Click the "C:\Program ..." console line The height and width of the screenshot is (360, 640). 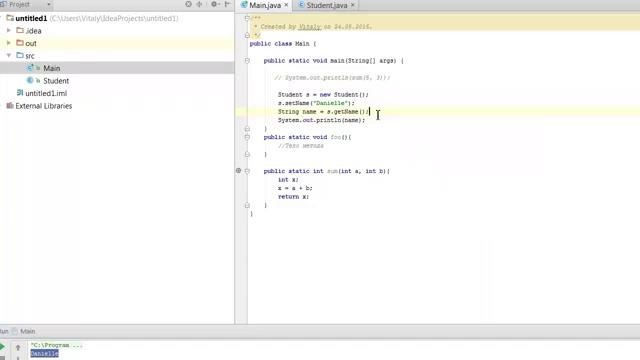point(57,345)
